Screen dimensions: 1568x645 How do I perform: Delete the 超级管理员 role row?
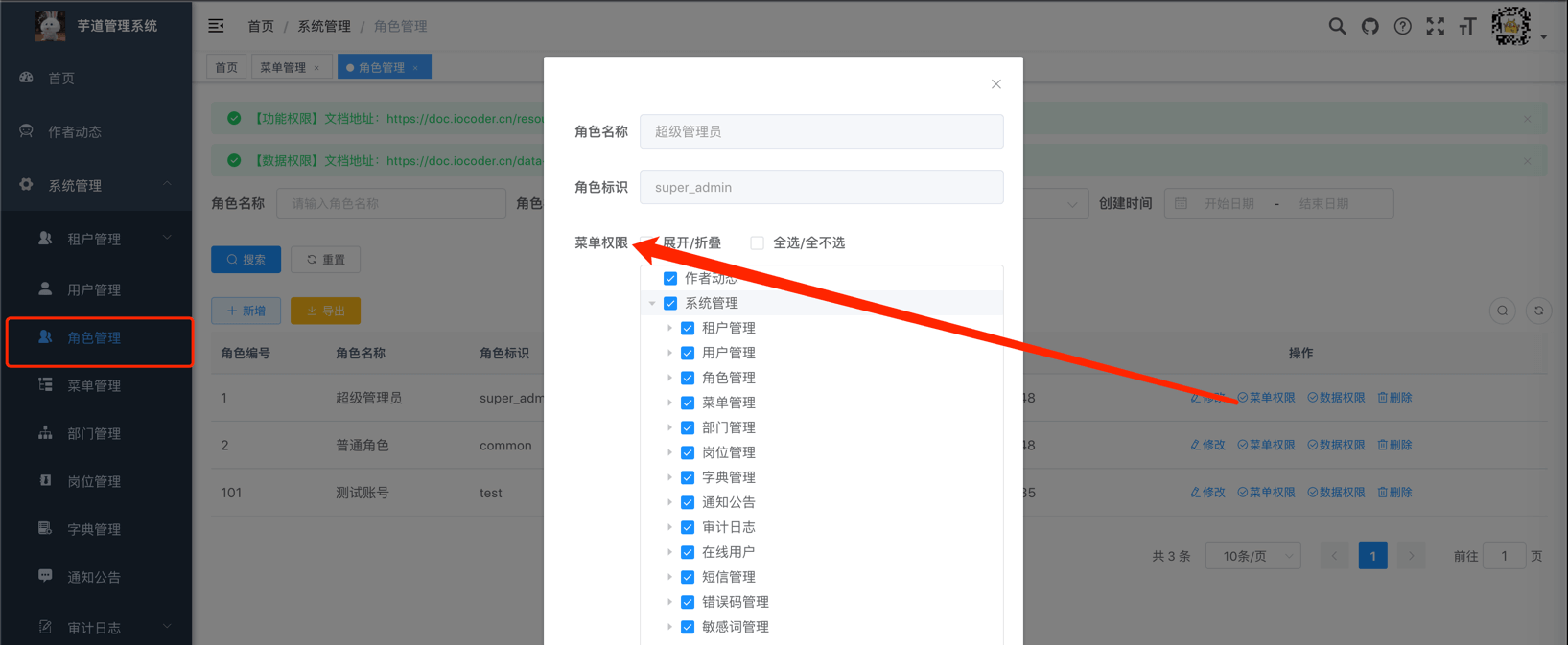pyautogui.click(x=1394, y=397)
